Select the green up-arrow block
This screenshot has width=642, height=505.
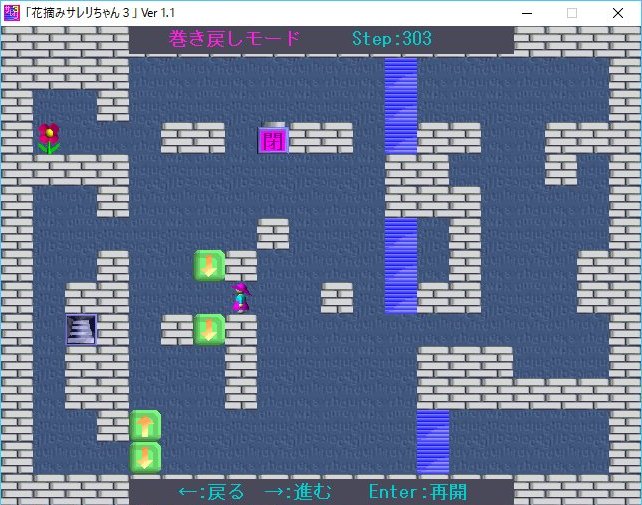point(145,426)
